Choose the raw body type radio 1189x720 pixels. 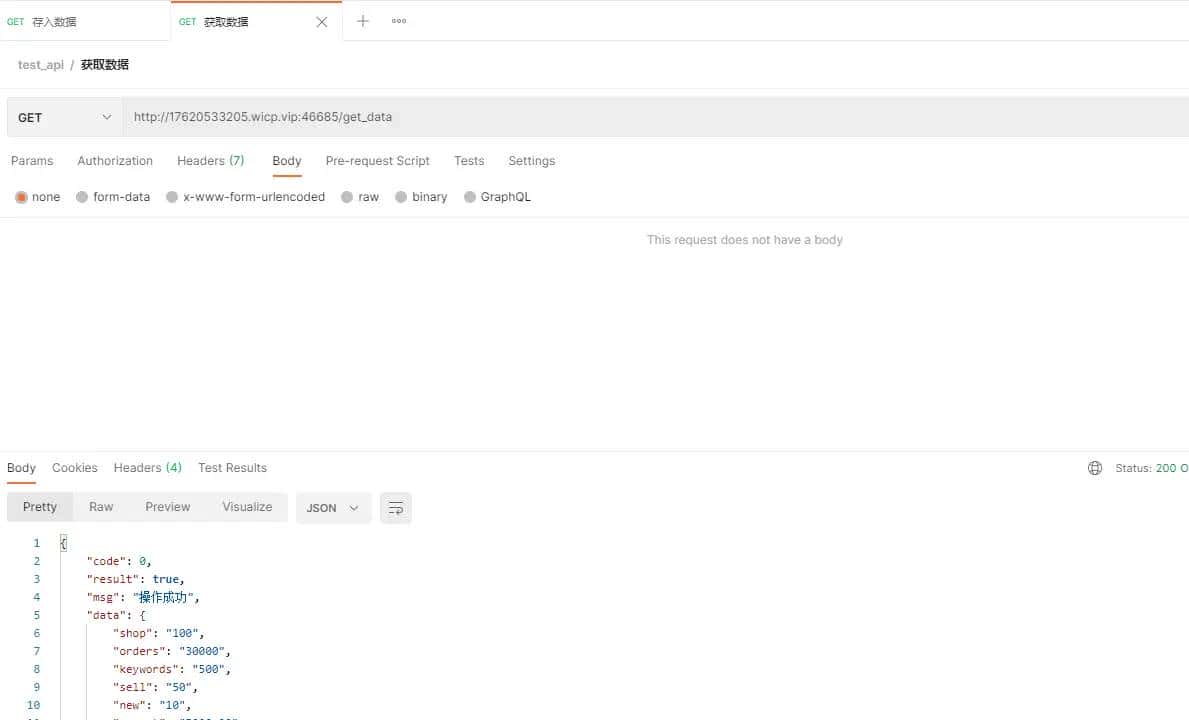tap(347, 197)
